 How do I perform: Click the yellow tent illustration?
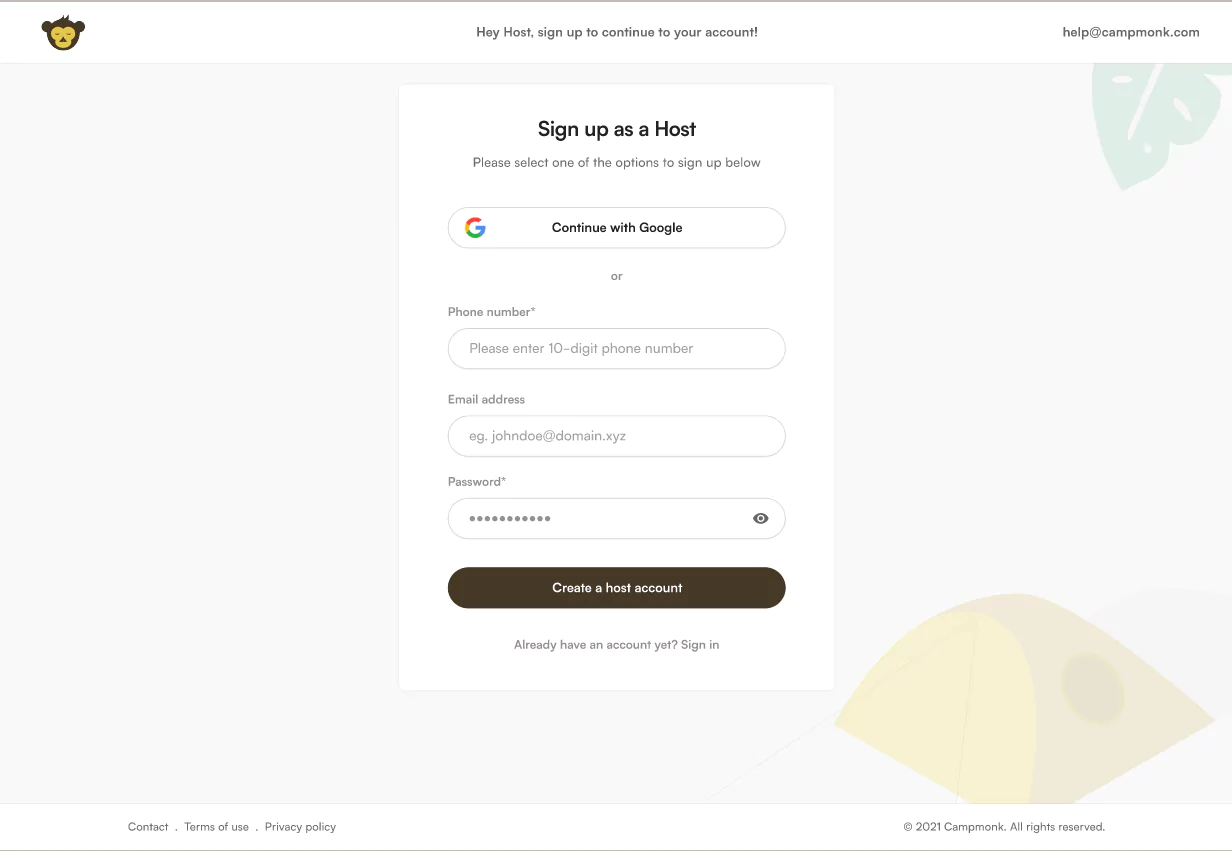pyautogui.click(x=960, y=700)
